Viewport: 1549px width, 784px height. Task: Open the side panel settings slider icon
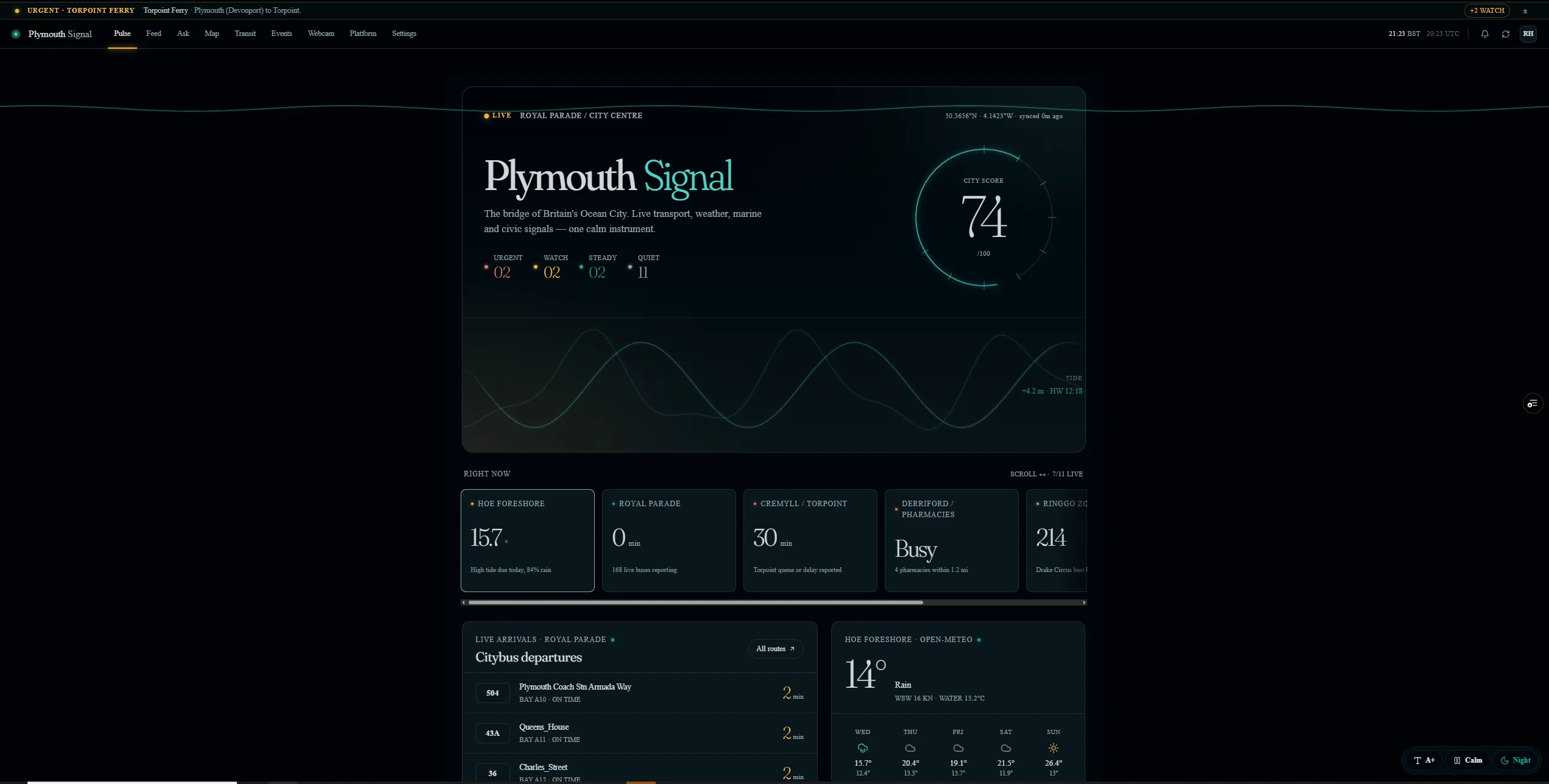(1532, 403)
